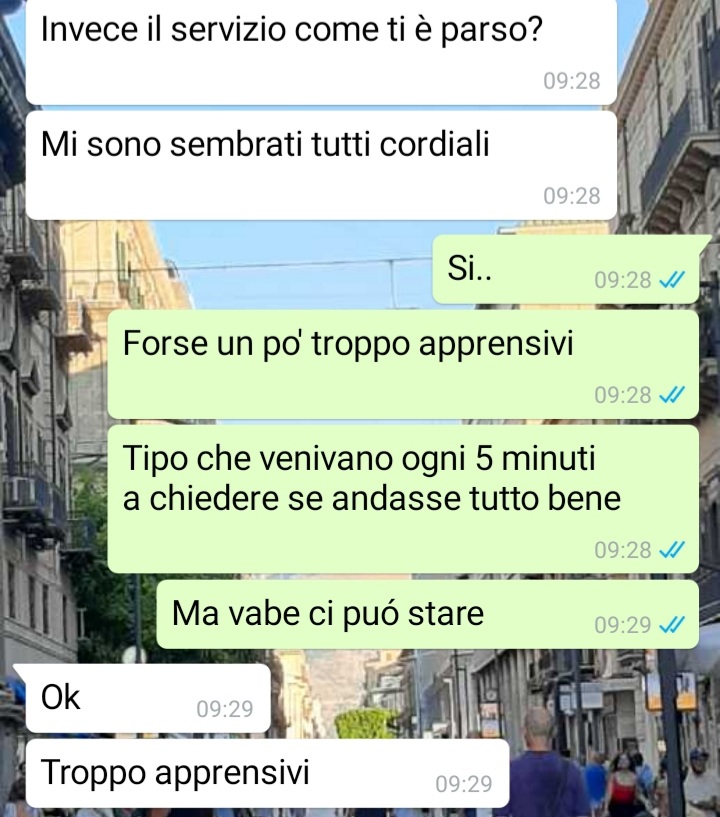
Task: Tap the double ticks on 'Ma vabe ci può stare'
Action: click(672, 625)
